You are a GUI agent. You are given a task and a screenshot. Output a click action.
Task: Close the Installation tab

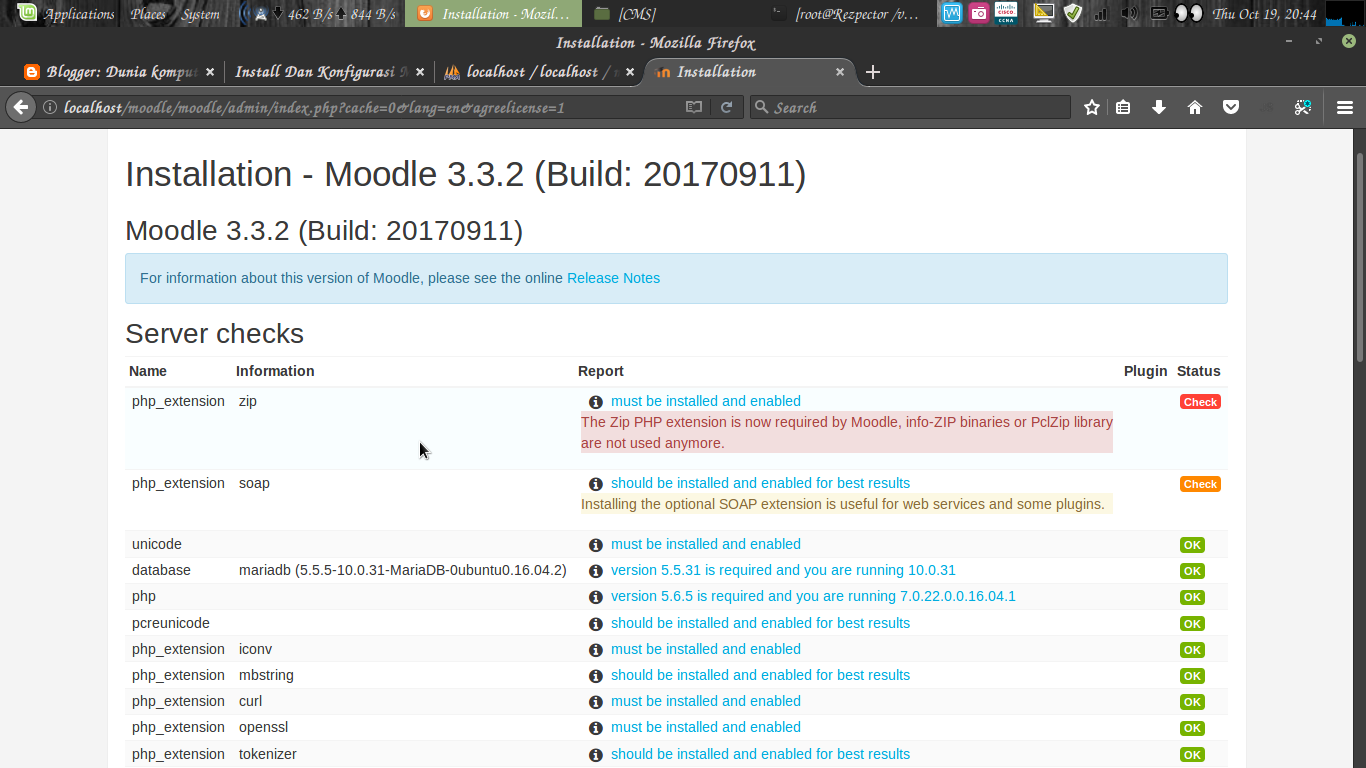tap(840, 72)
